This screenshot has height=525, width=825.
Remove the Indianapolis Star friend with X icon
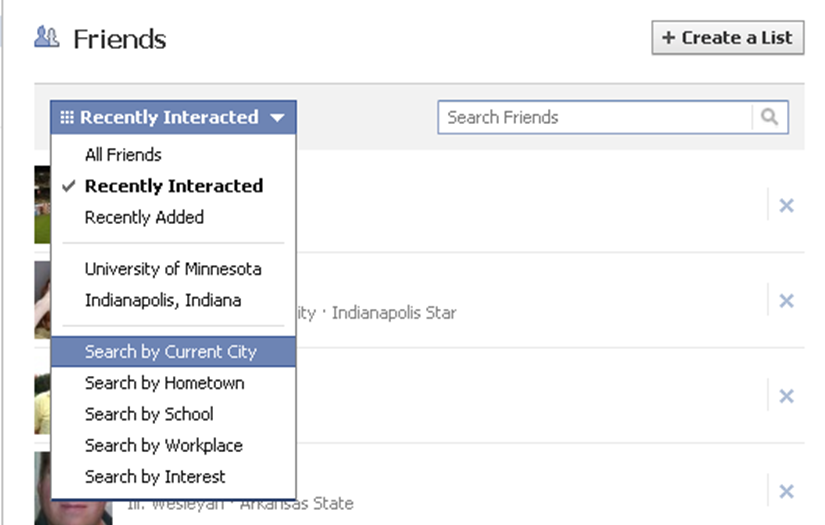[786, 301]
